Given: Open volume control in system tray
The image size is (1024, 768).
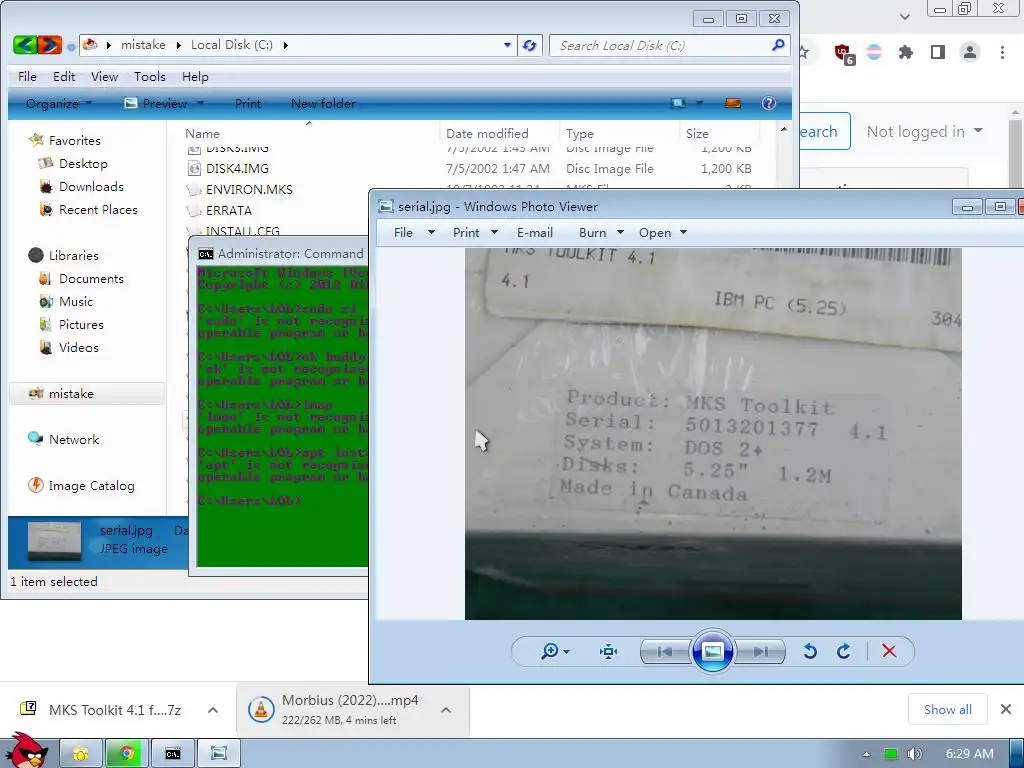Looking at the screenshot, I should coord(914,754).
